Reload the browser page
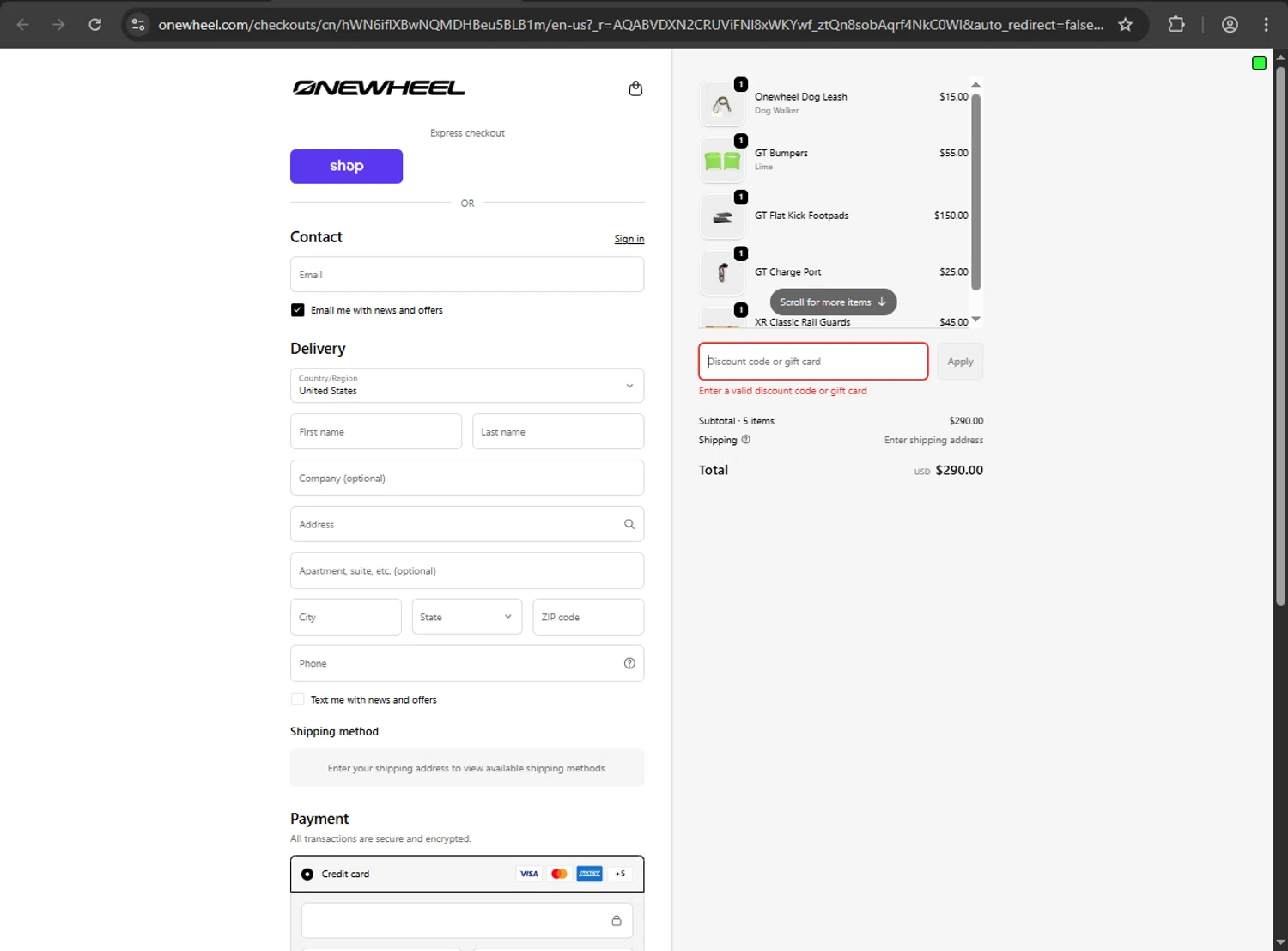 coord(95,25)
